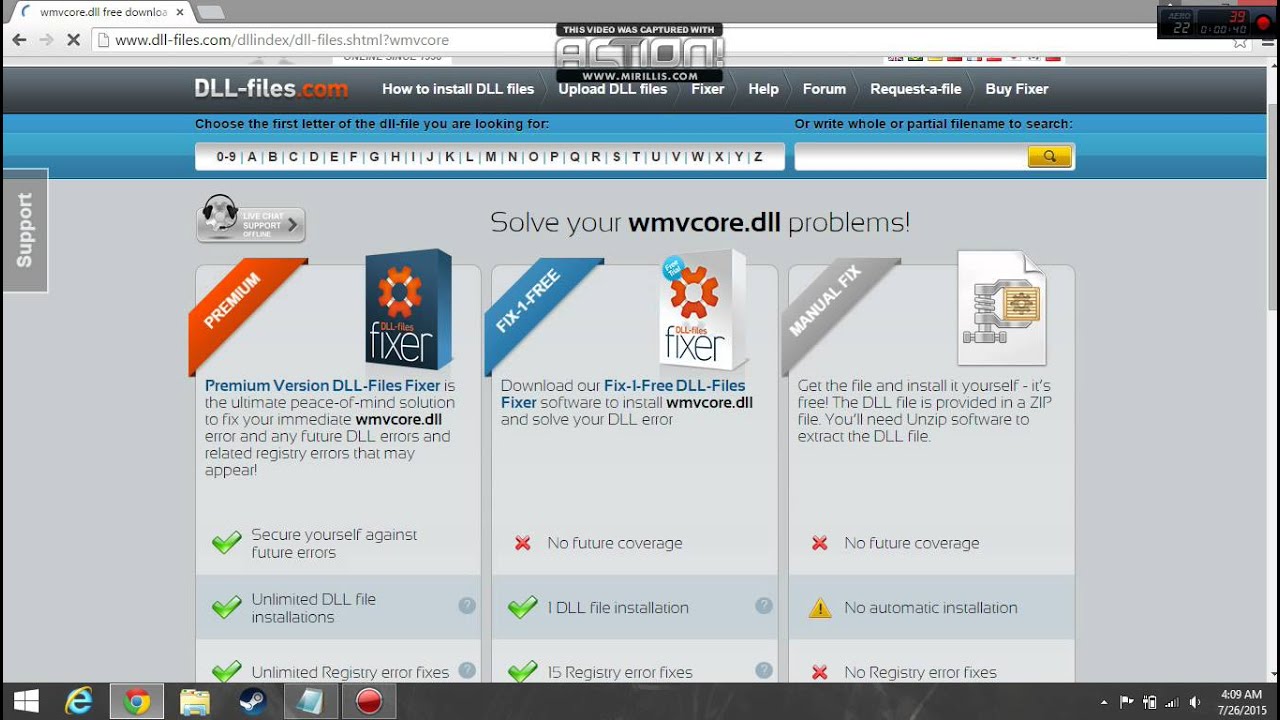This screenshot has height=720, width=1280.
Task: Click the DLL-files.com logo
Action: coord(271,89)
